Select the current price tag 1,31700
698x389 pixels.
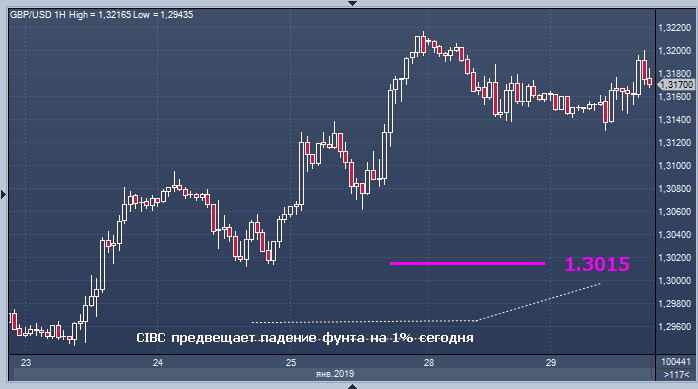[675, 85]
